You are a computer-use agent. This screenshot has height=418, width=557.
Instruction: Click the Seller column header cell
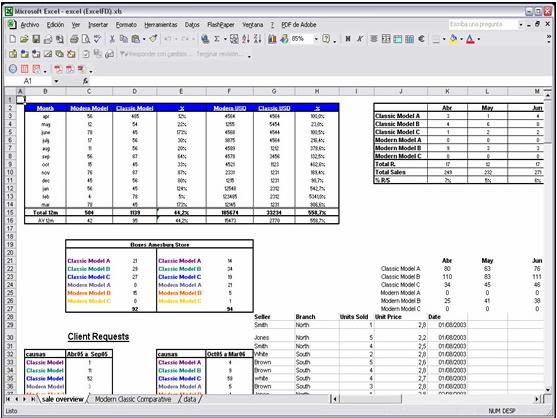coord(274,316)
